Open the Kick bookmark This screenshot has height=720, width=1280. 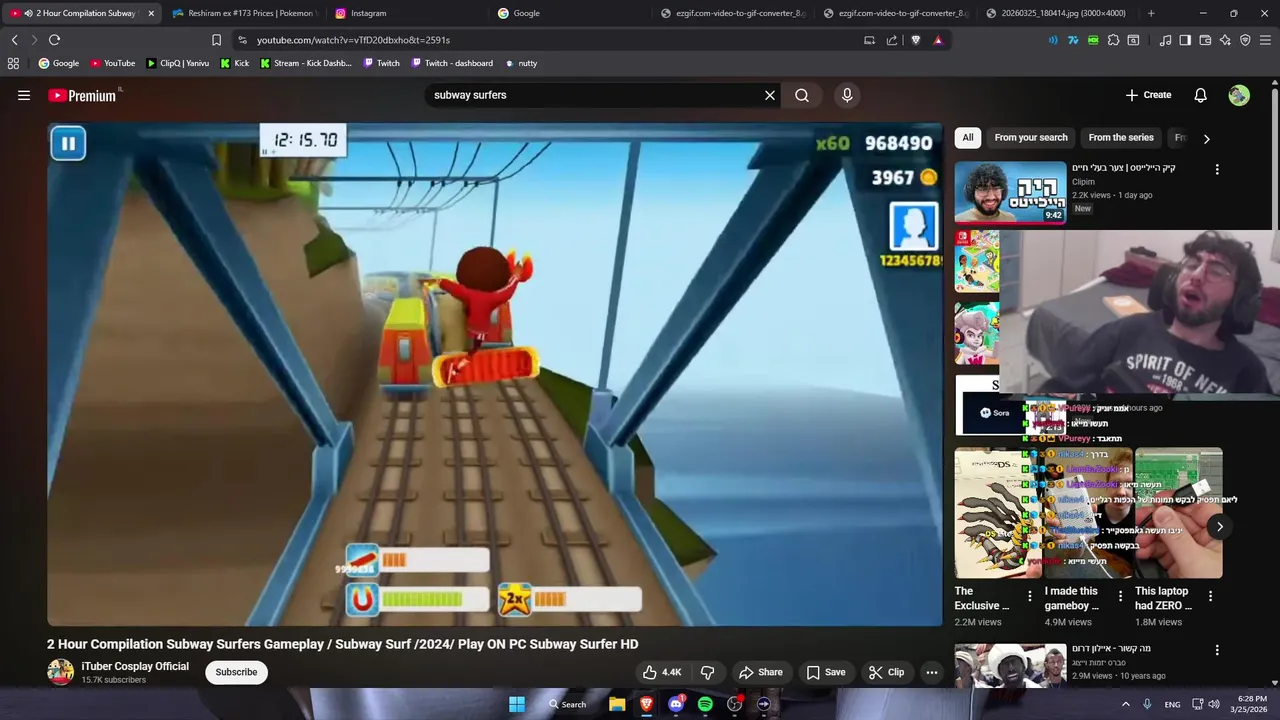tap(233, 63)
